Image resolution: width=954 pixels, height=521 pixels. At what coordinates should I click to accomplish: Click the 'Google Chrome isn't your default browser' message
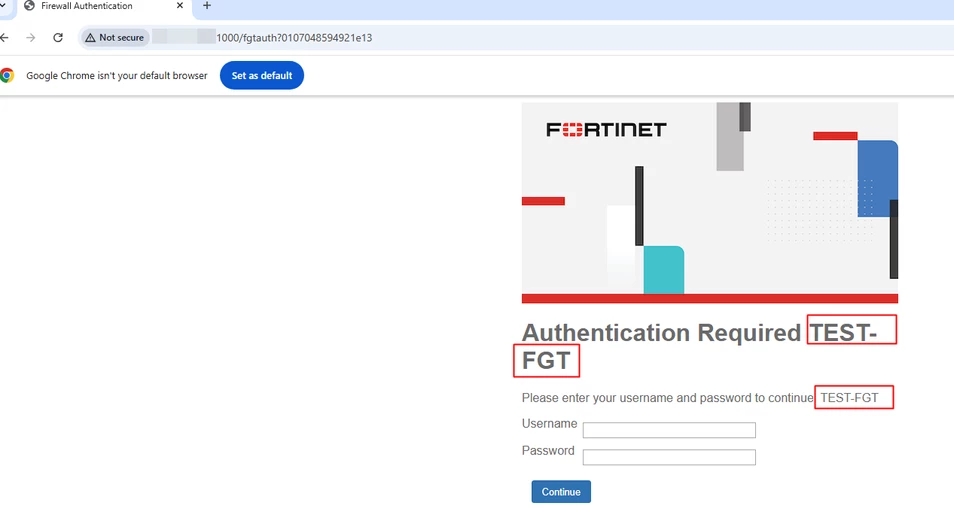click(117, 75)
